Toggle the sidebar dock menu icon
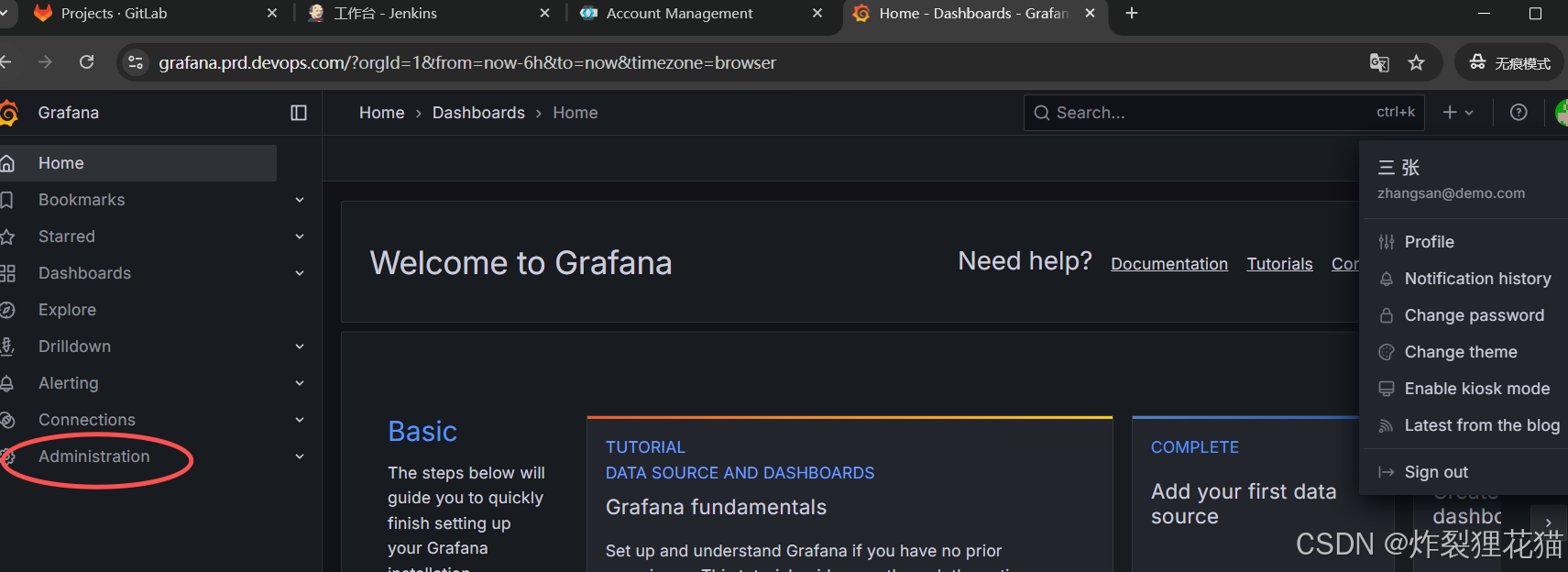Screen dimensions: 1568x572 pyautogui.click(x=299, y=113)
